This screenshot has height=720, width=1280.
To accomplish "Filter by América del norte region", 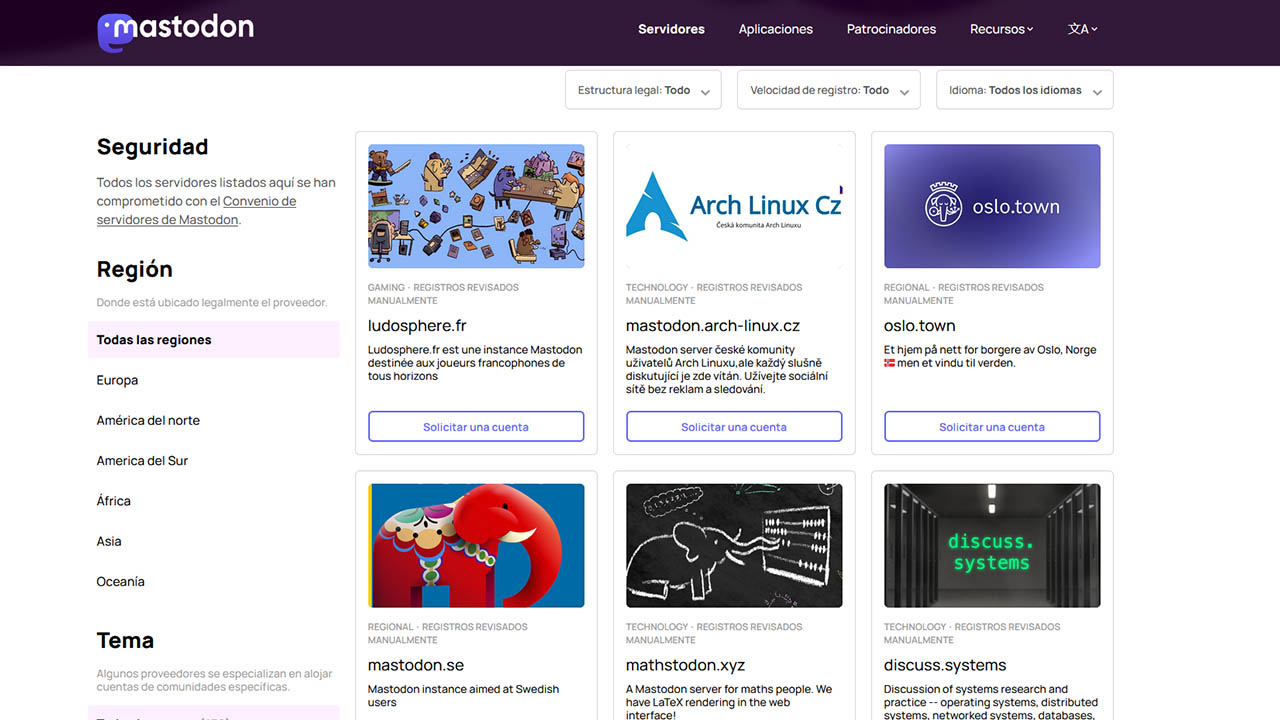I will coord(148,420).
